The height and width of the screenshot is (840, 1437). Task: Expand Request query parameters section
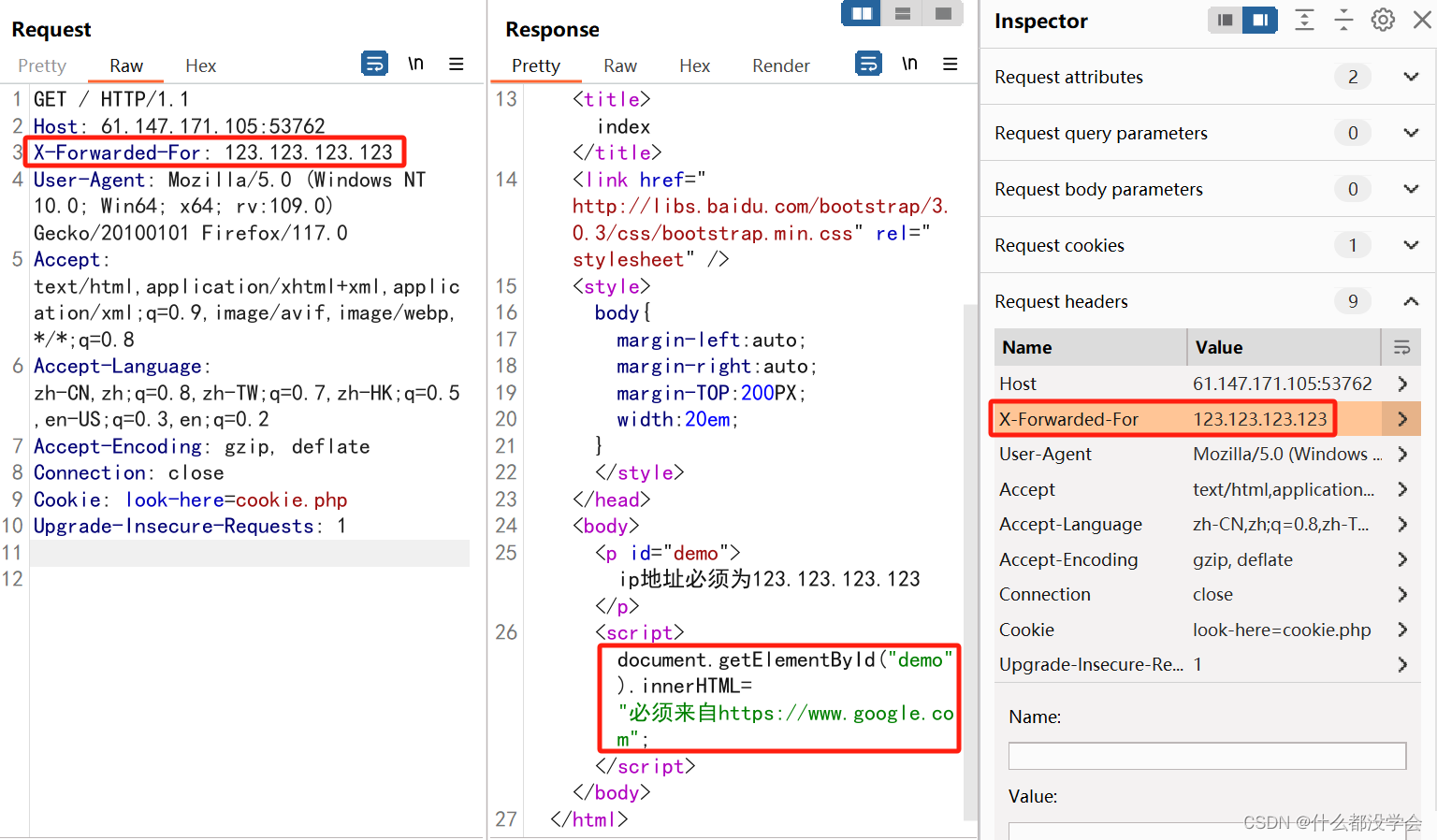(x=1411, y=133)
